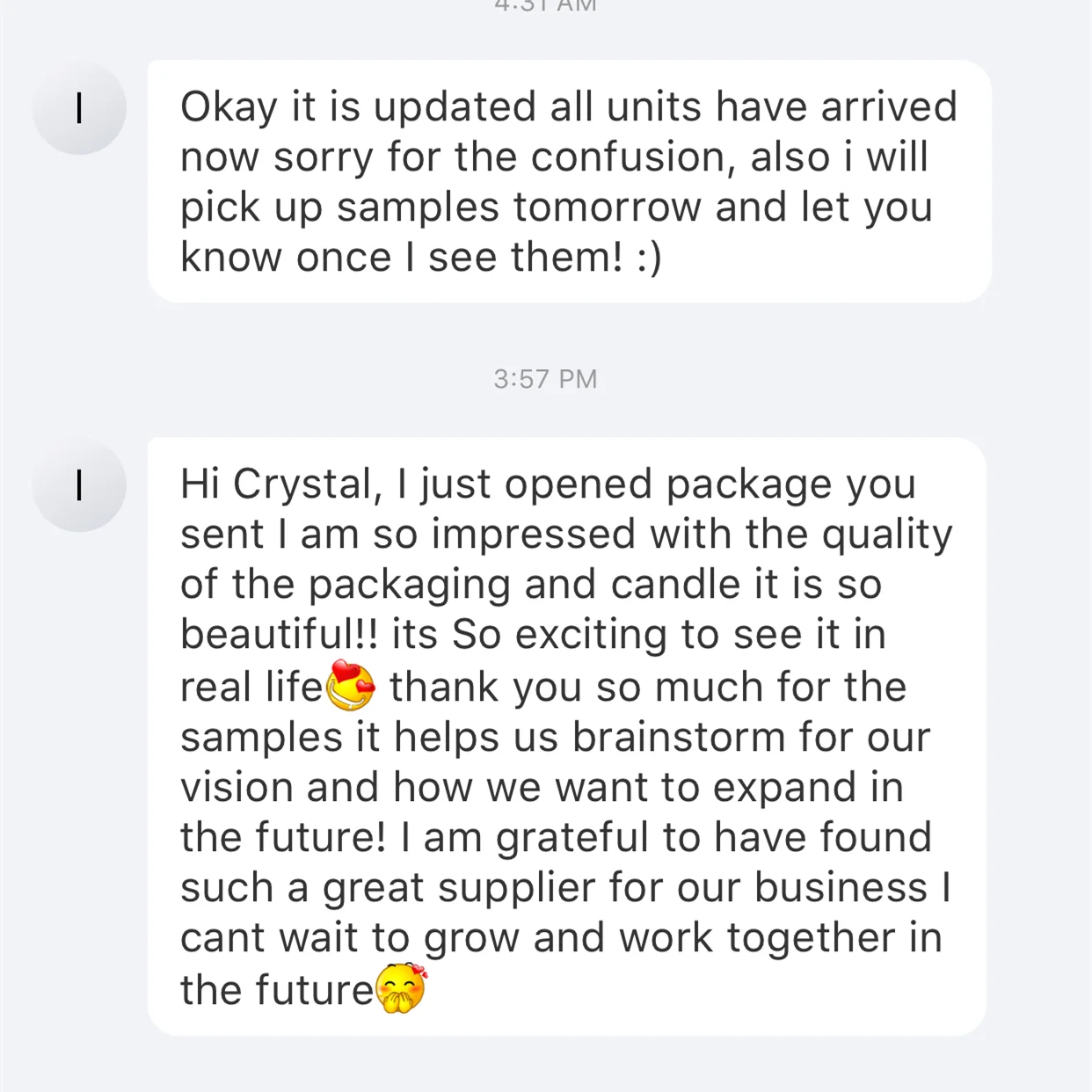This screenshot has width=1092, height=1092.
Task: Click the partially visible timestamp at top
Action: coord(545,5)
